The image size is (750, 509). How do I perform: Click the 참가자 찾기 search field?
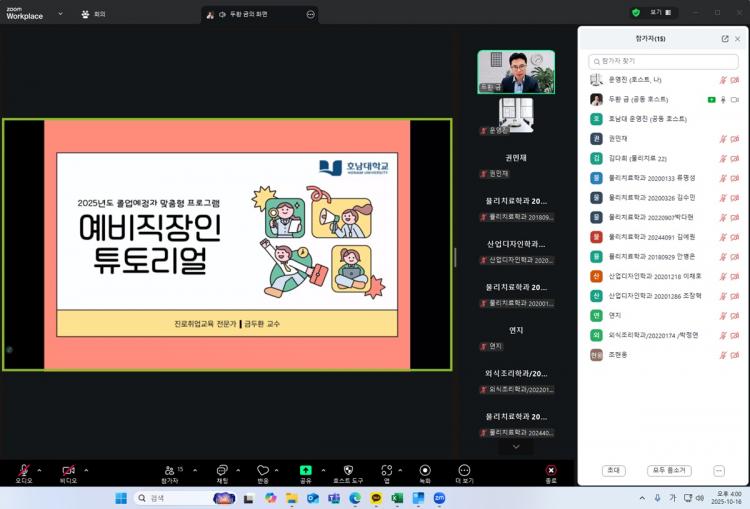pyautogui.click(x=663, y=62)
